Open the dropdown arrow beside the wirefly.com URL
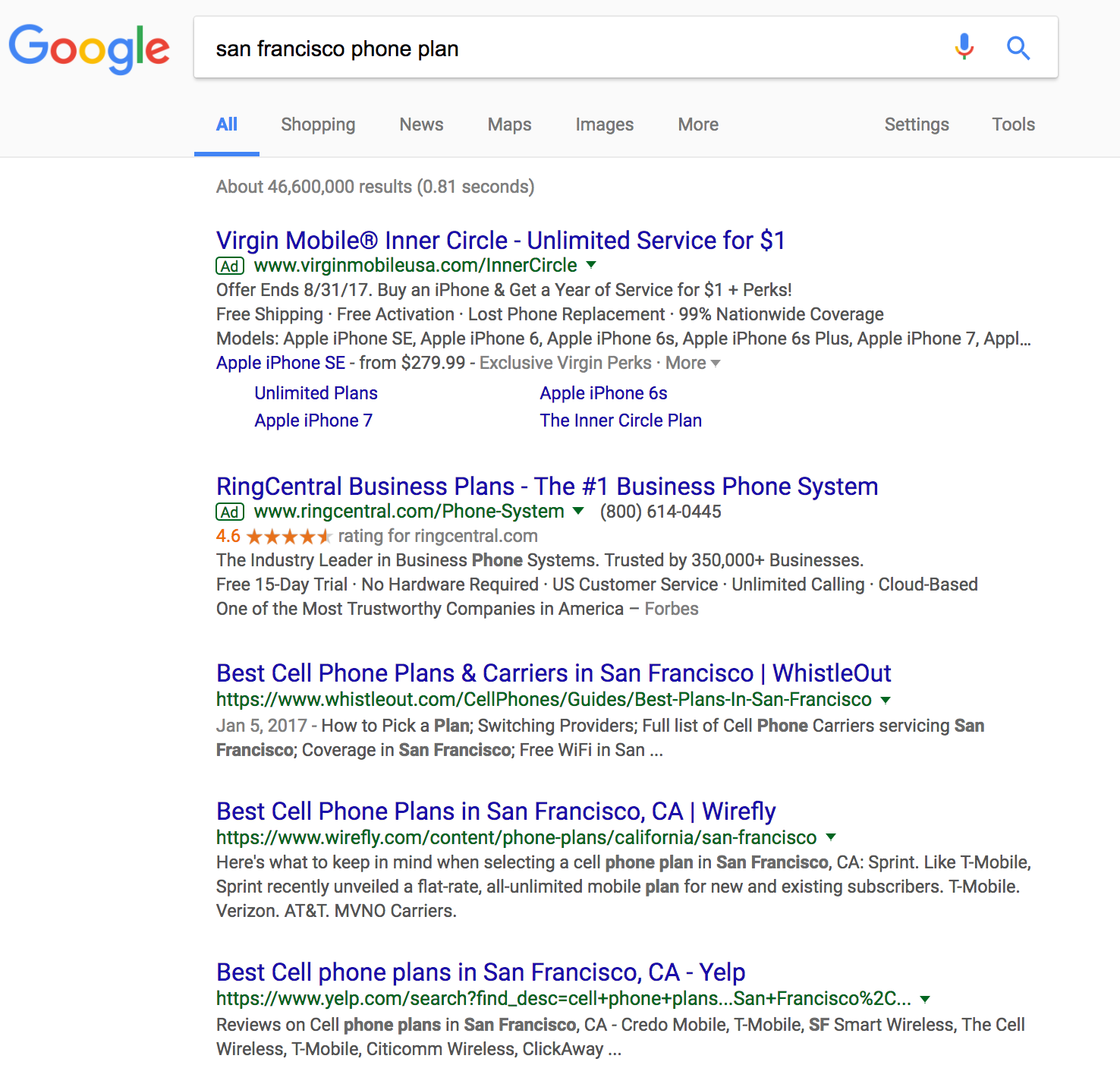The width and height of the screenshot is (1120, 1087). [831, 837]
